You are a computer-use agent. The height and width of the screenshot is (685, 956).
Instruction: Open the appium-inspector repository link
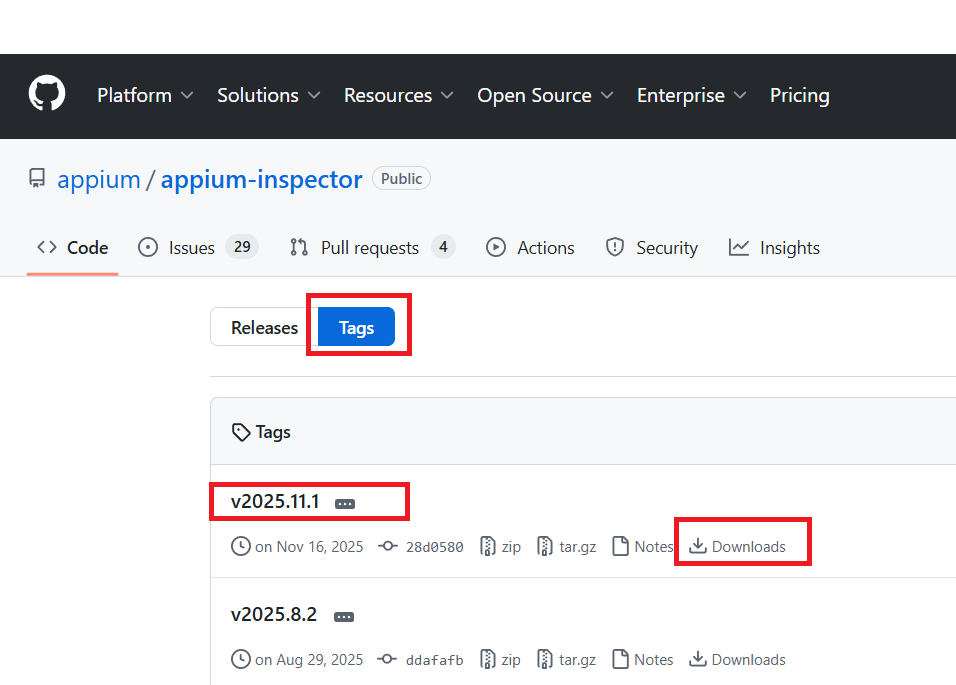pyautogui.click(x=262, y=180)
